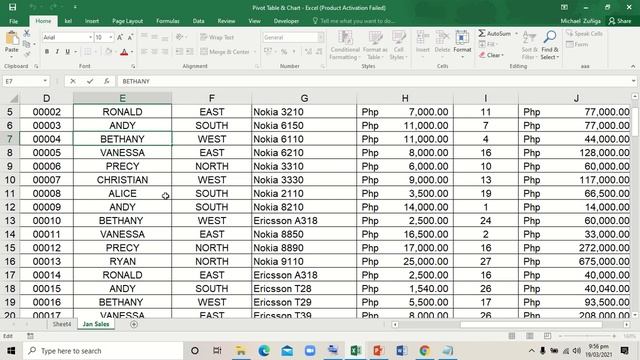The height and width of the screenshot is (360, 640).
Task: Toggle Merge & Center
Action: [225, 52]
